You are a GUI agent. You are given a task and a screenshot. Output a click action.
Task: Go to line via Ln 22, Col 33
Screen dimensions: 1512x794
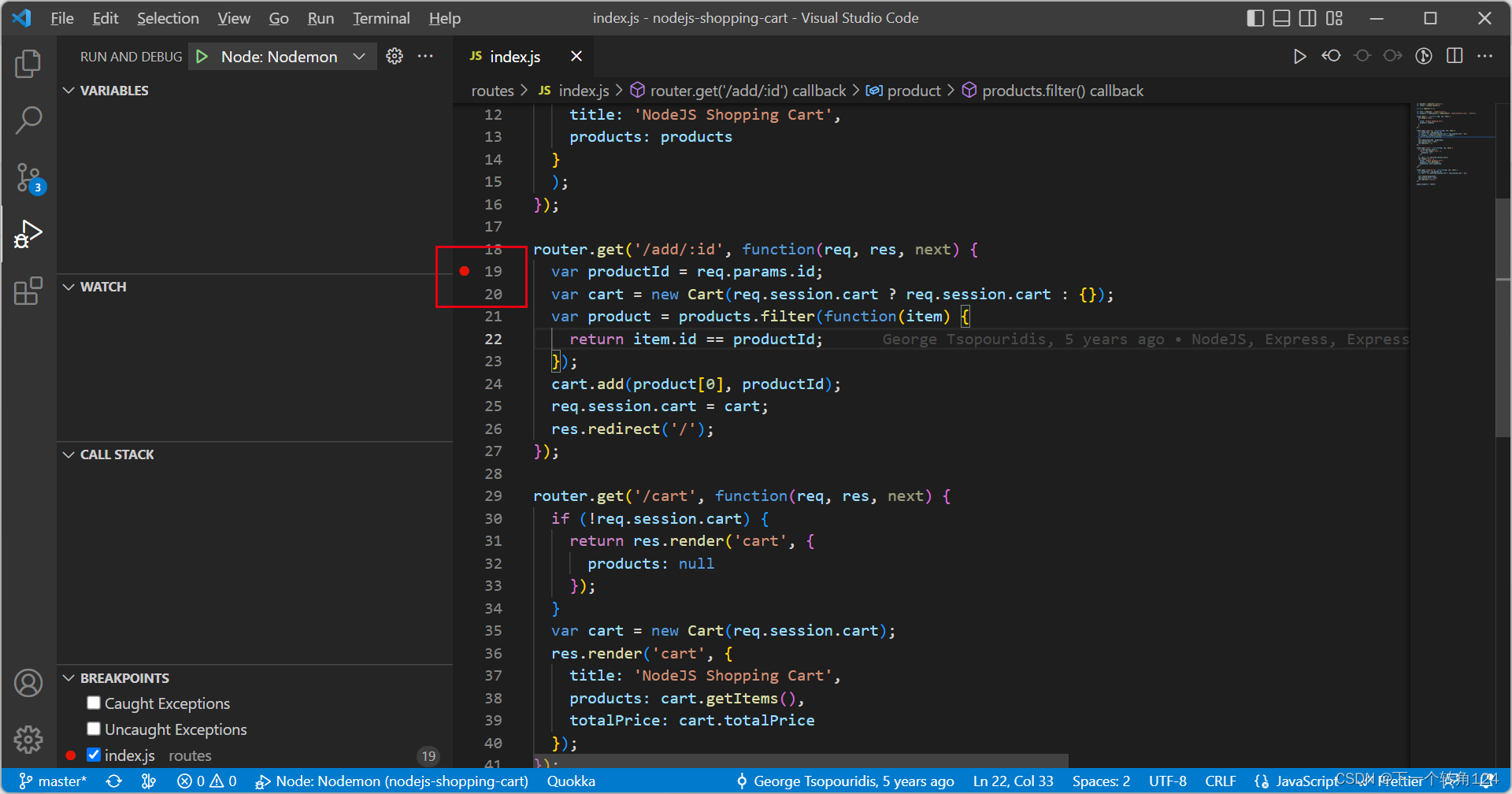coord(1013,781)
